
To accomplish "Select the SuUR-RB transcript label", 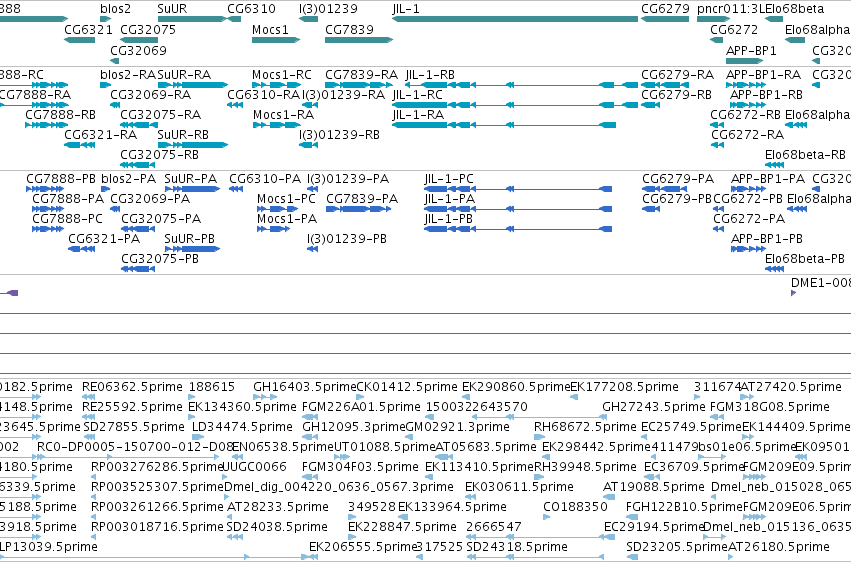I will point(183,135).
